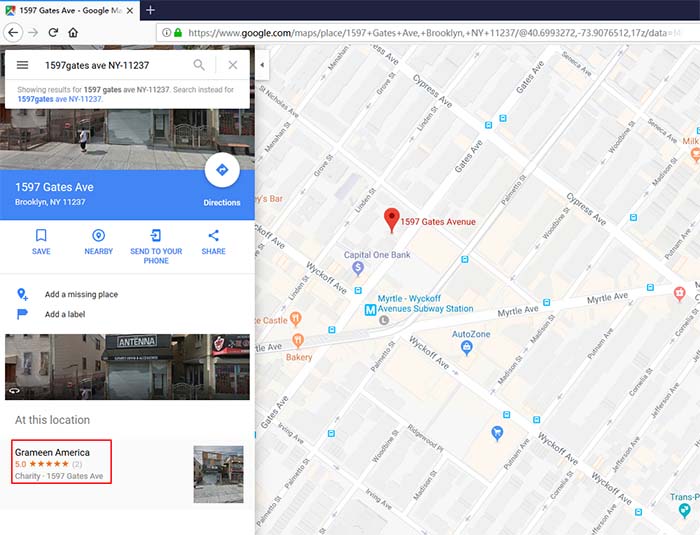Select the Myrtle-Wyckoff subway station icon

pos(370,308)
